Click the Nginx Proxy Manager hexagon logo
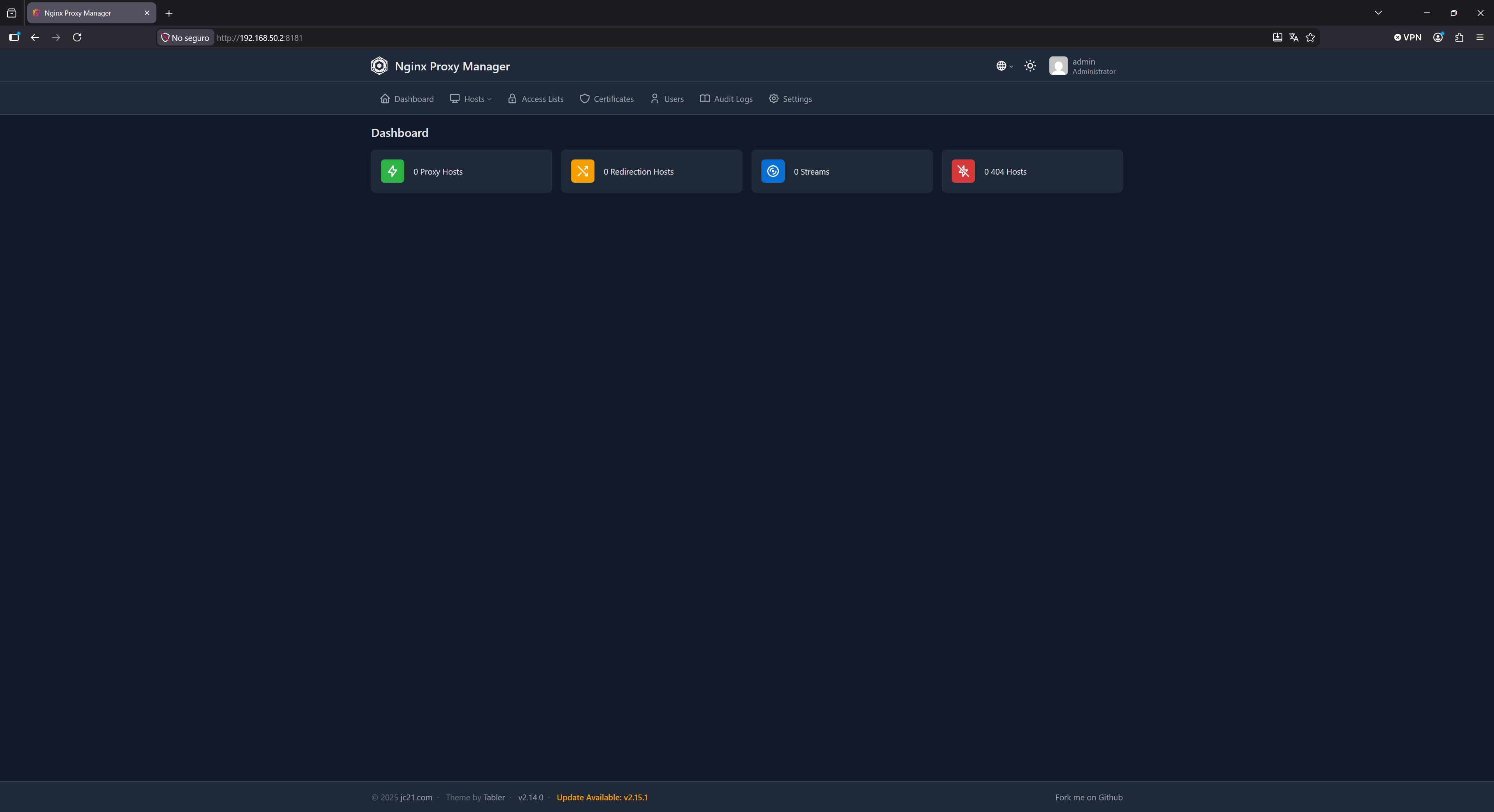Screen dimensions: 1494x812 tap(379, 66)
